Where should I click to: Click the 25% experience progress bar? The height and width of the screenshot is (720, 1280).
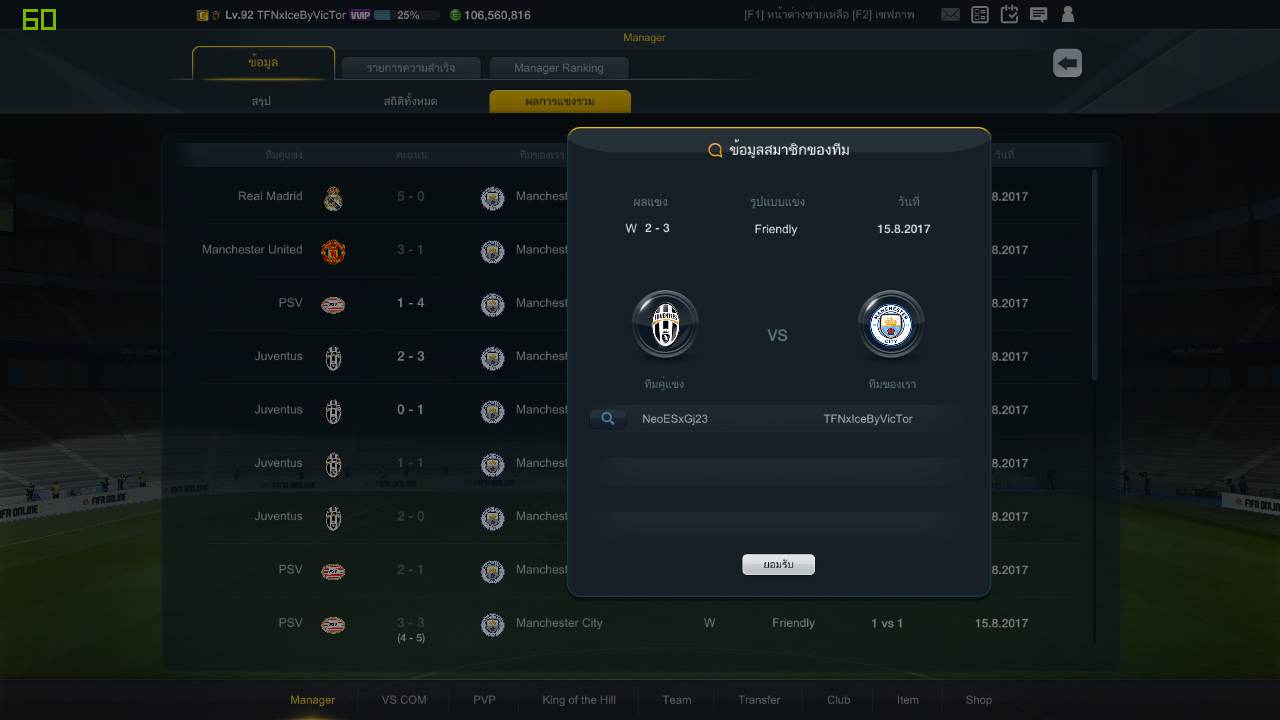[406, 15]
